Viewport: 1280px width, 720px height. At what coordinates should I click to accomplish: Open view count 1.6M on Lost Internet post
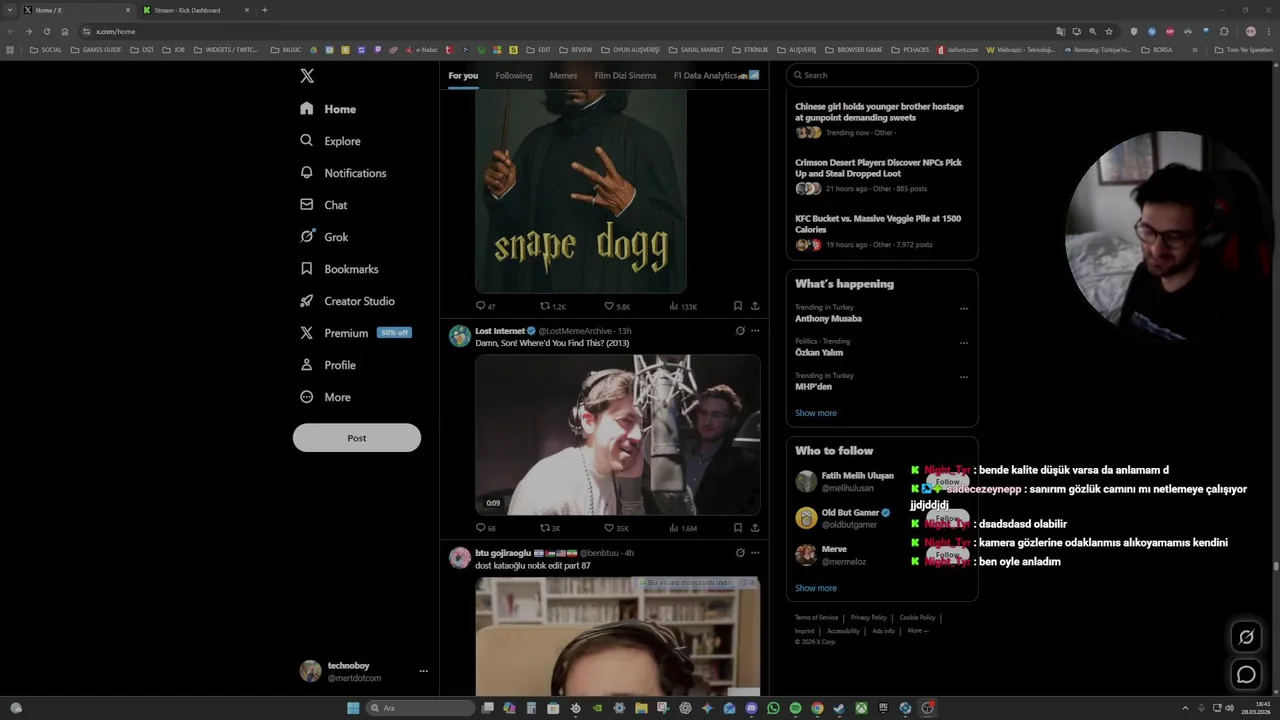(x=683, y=528)
